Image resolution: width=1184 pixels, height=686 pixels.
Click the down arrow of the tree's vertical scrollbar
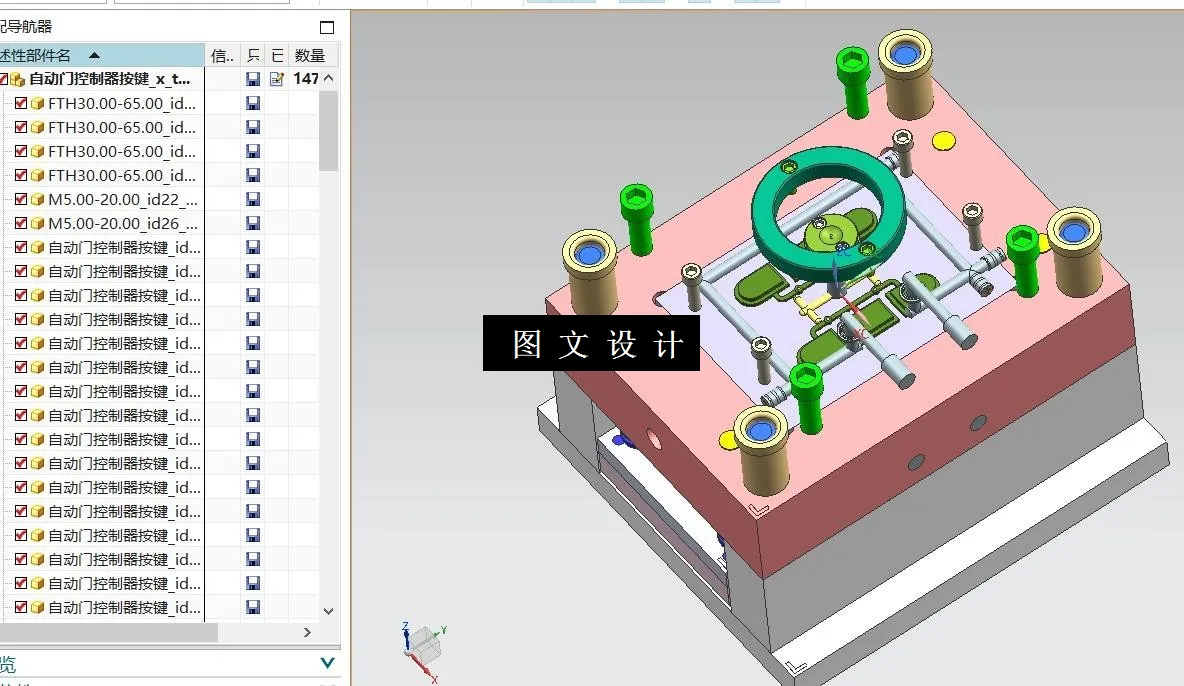(329, 610)
